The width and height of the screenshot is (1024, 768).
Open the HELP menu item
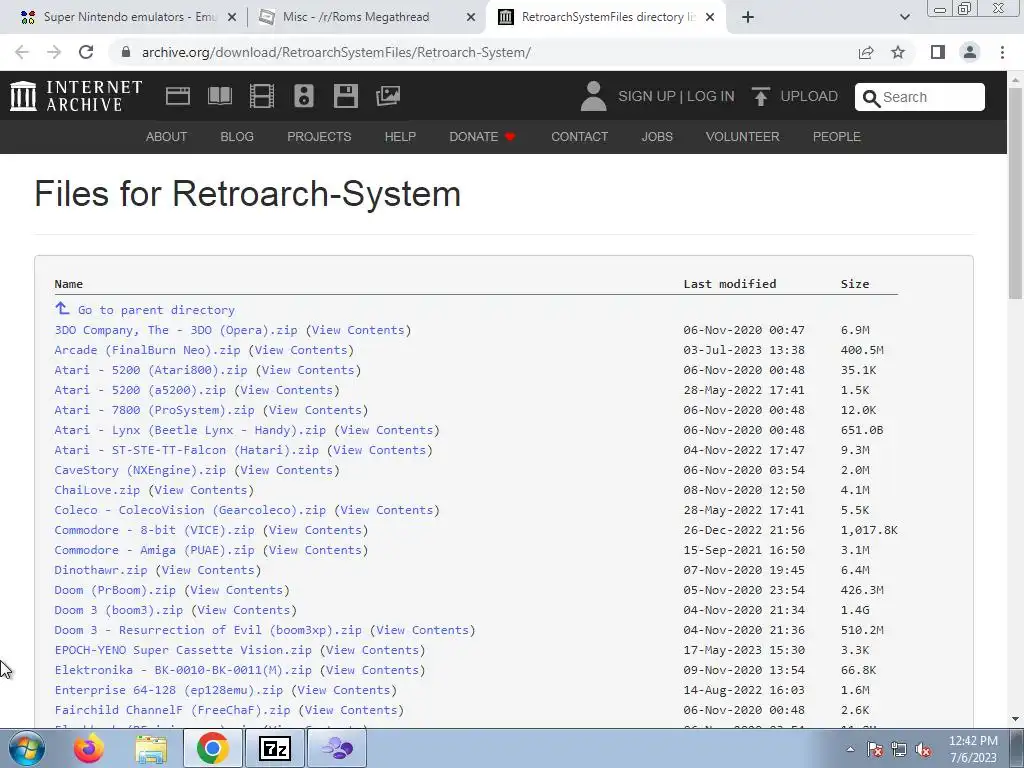[400, 136]
